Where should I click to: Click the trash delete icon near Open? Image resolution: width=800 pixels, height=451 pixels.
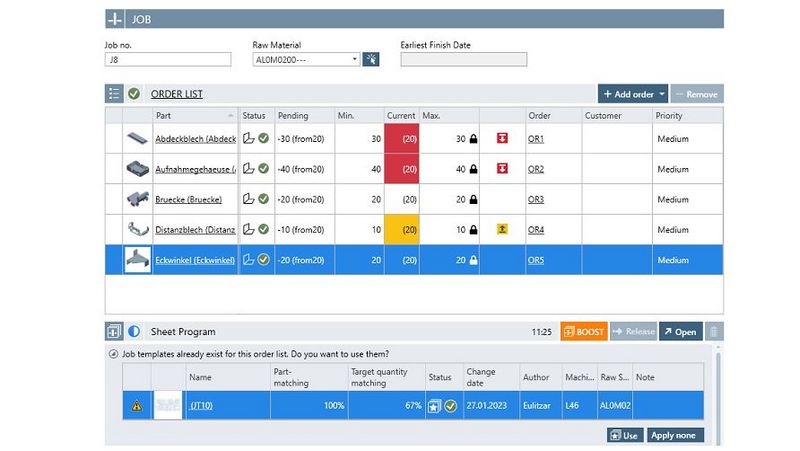click(x=712, y=331)
